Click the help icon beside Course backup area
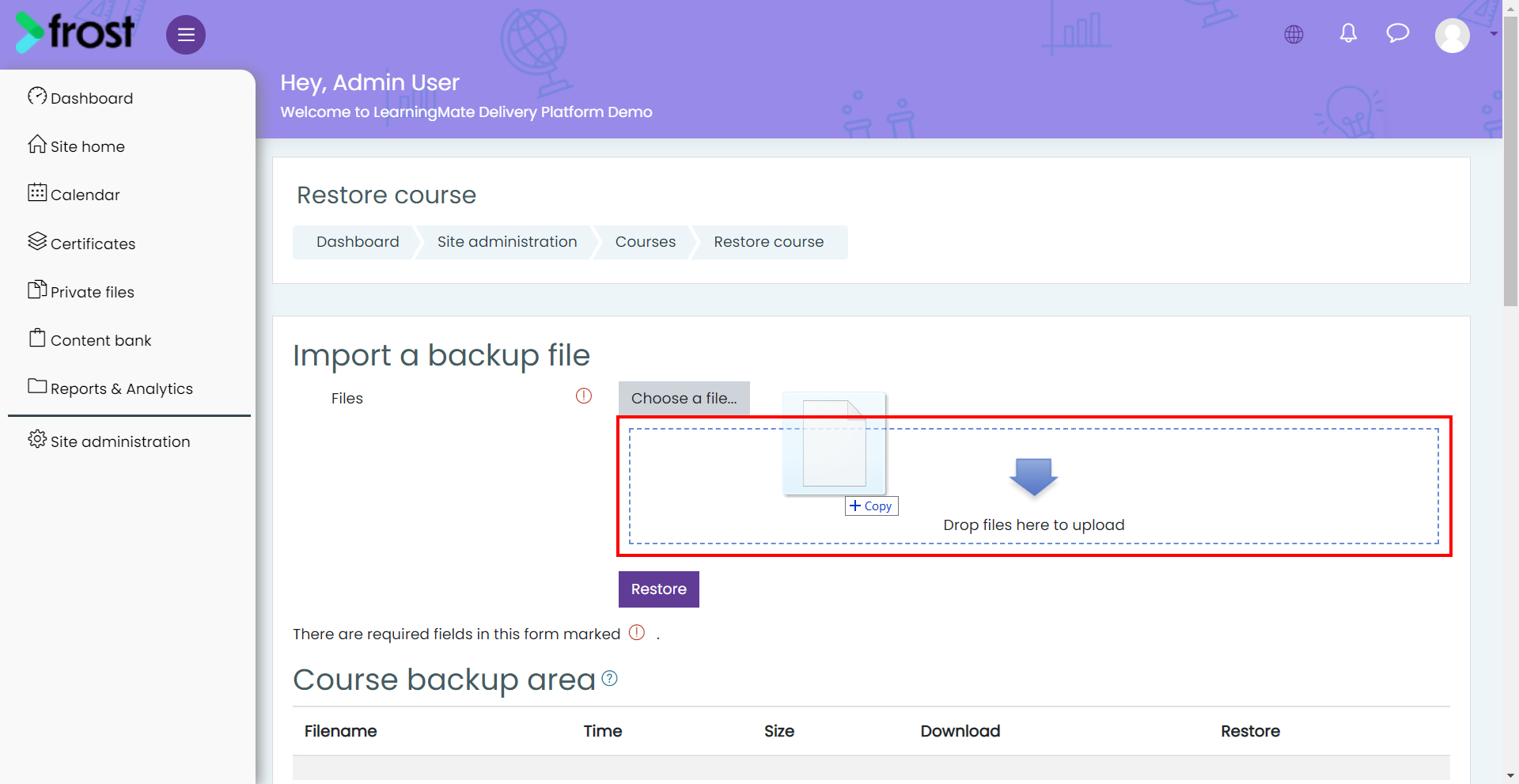This screenshot has width=1519, height=784. click(x=609, y=678)
